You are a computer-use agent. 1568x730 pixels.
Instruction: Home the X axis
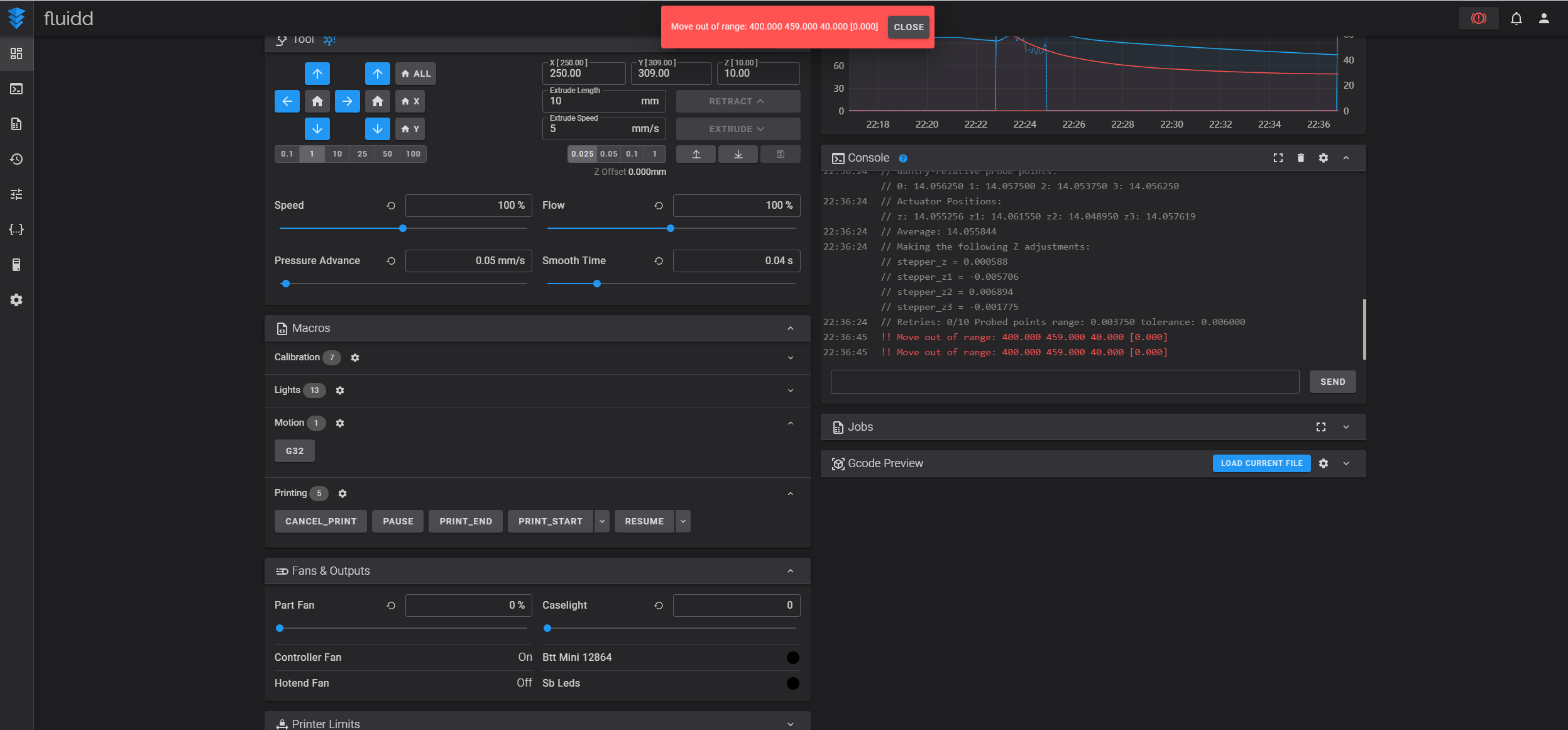pyautogui.click(x=410, y=101)
